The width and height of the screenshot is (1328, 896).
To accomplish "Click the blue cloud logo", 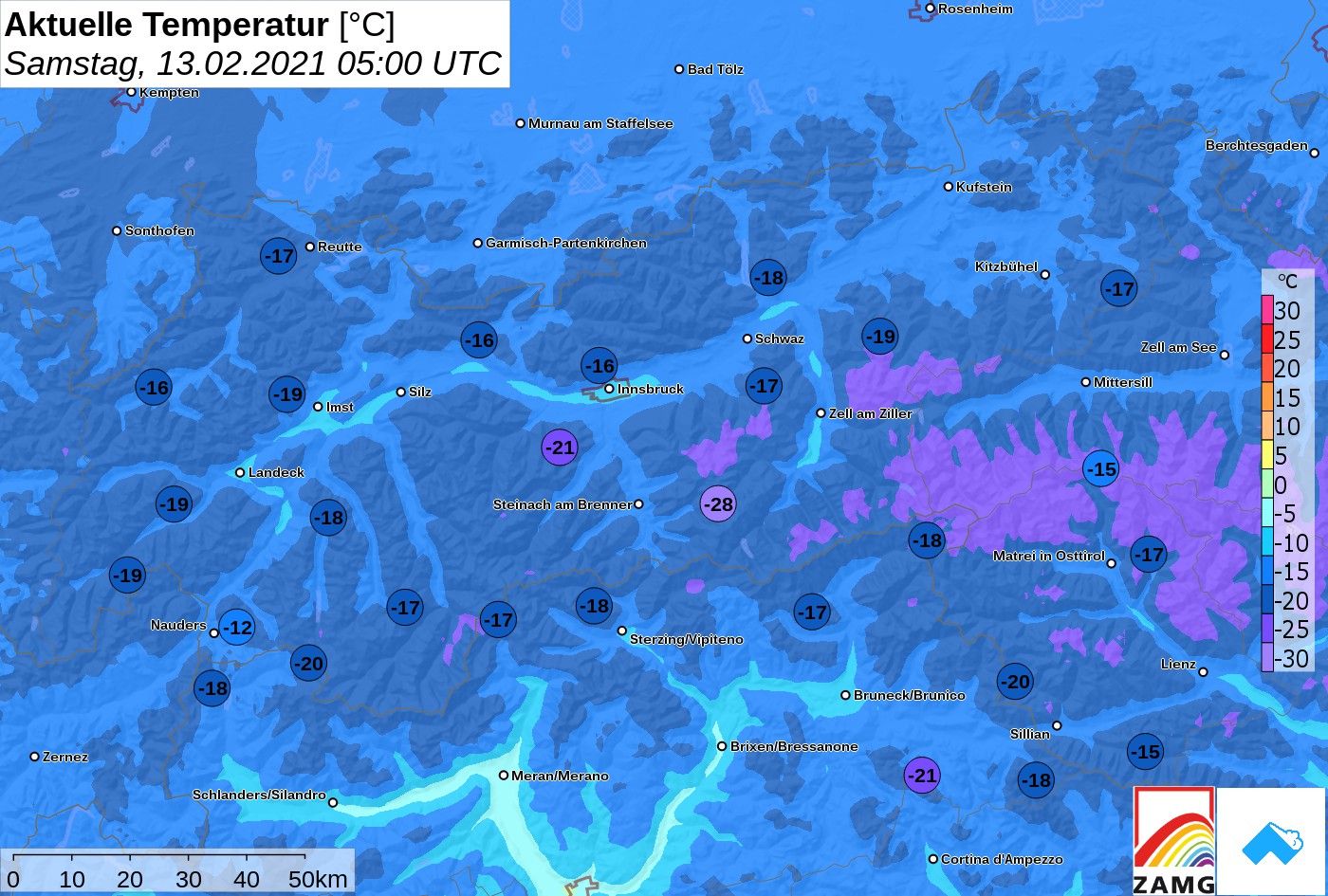I will pos(1271,841).
